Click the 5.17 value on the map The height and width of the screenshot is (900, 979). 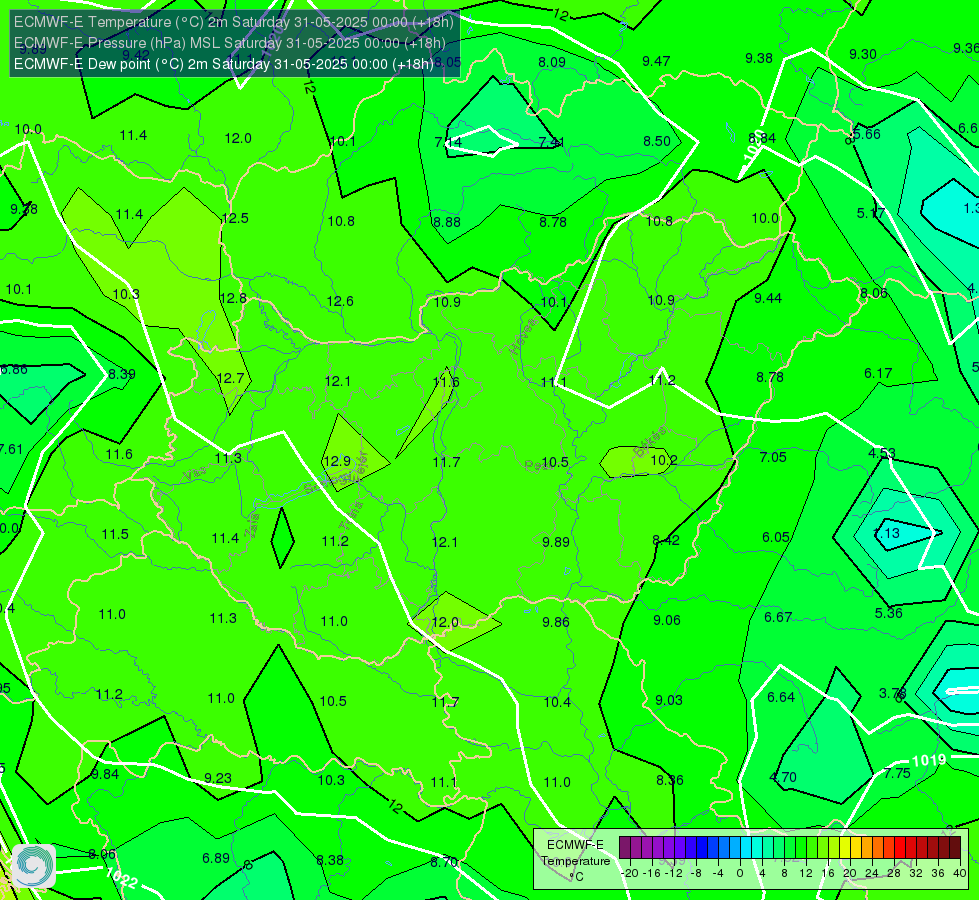coord(870,213)
